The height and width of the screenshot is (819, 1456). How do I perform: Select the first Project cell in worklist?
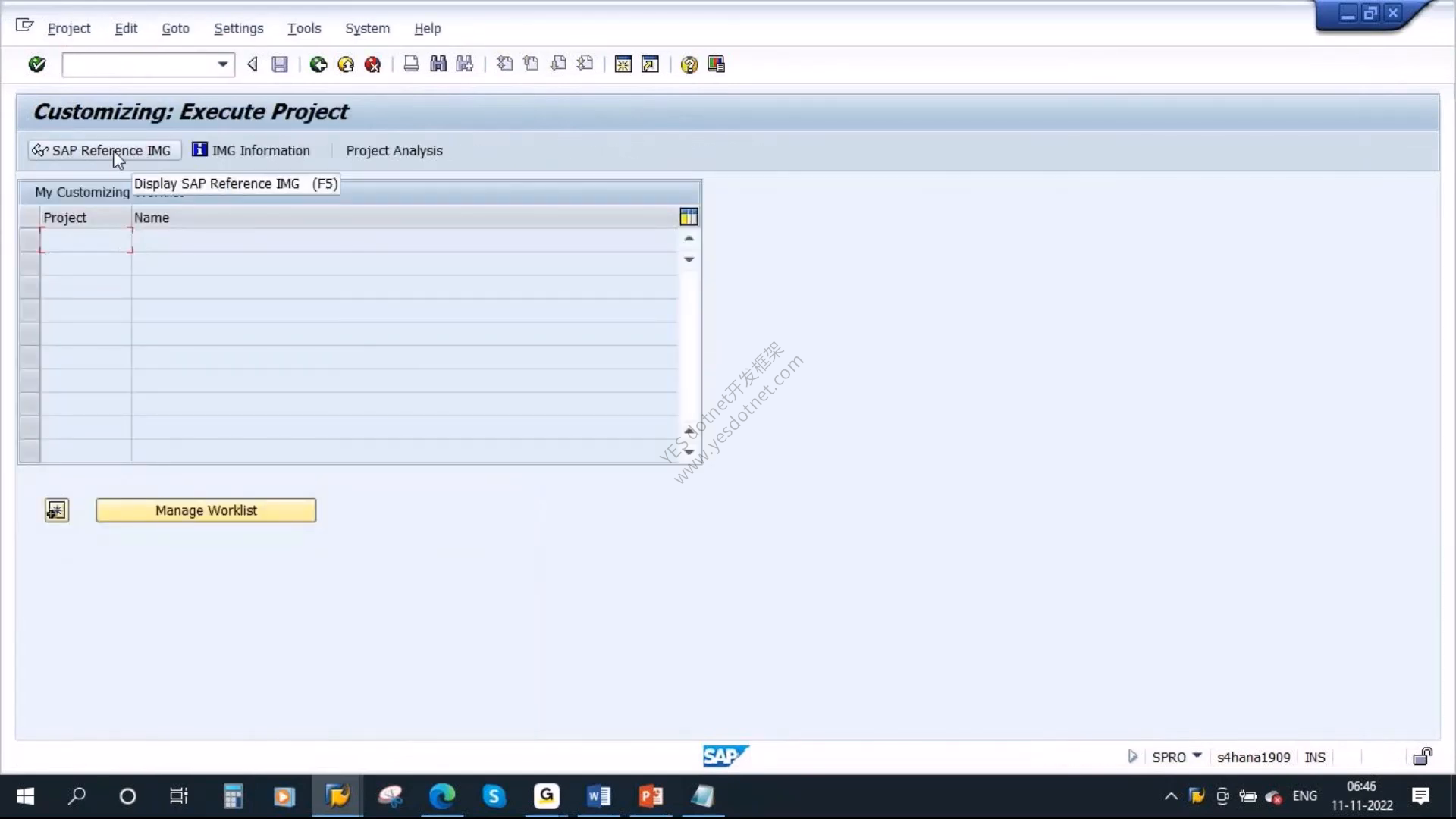click(x=86, y=240)
